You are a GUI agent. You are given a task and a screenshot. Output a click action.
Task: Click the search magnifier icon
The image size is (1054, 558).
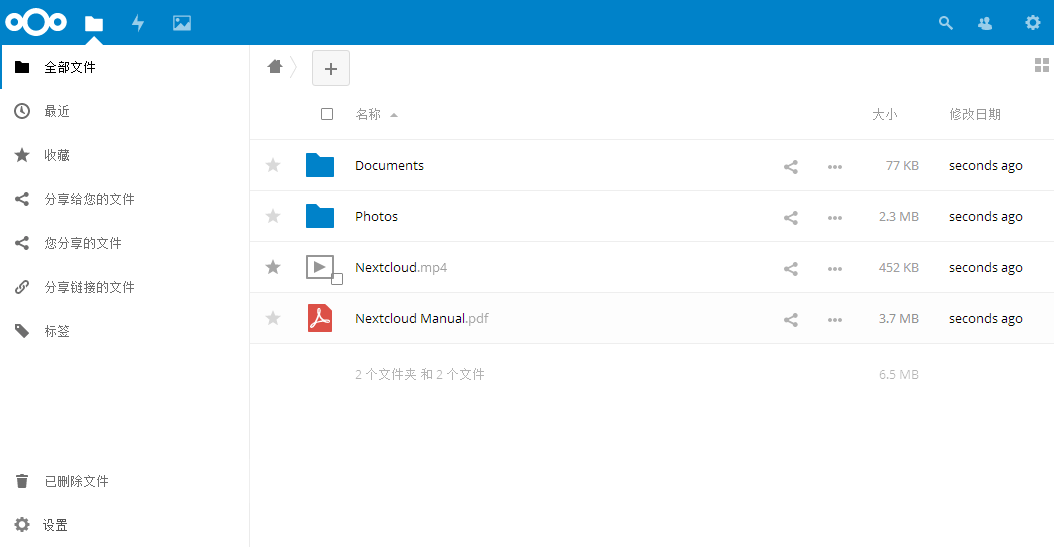[946, 23]
